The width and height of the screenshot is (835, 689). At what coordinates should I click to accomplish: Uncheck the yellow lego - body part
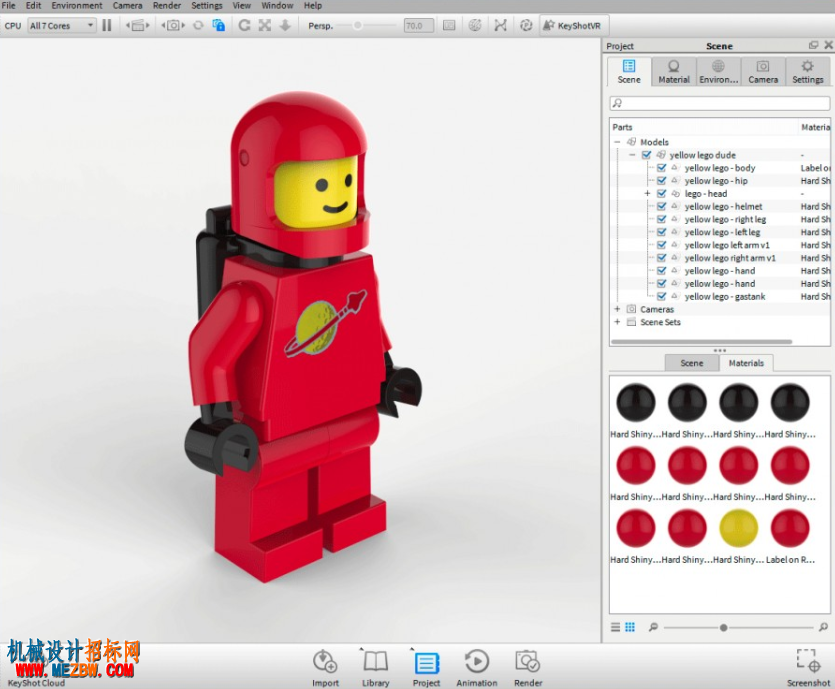click(x=661, y=168)
